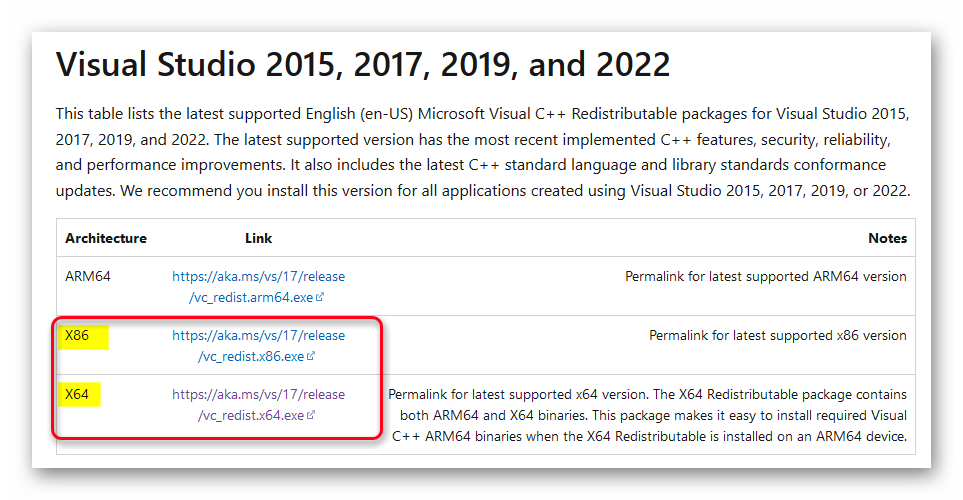Select the highlighted X86 architecture cell
The height and width of the screenshot is (500, 963).
(78, 336)
